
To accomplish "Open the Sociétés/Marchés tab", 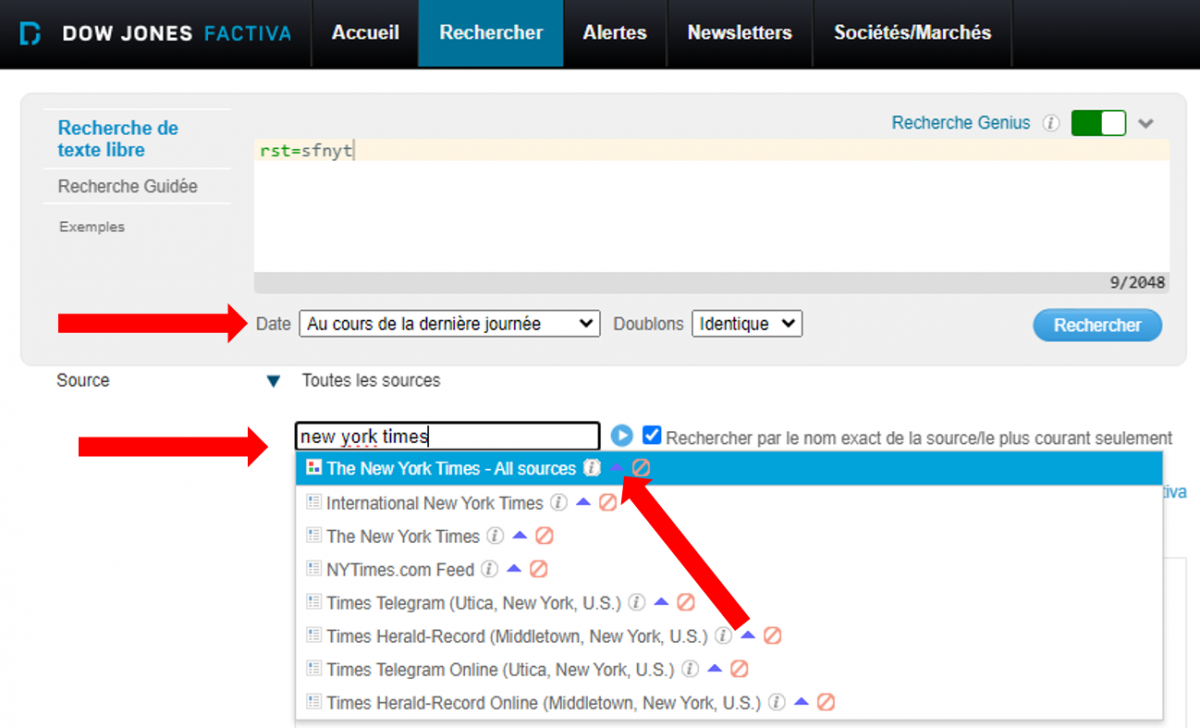I will [913, 33].
